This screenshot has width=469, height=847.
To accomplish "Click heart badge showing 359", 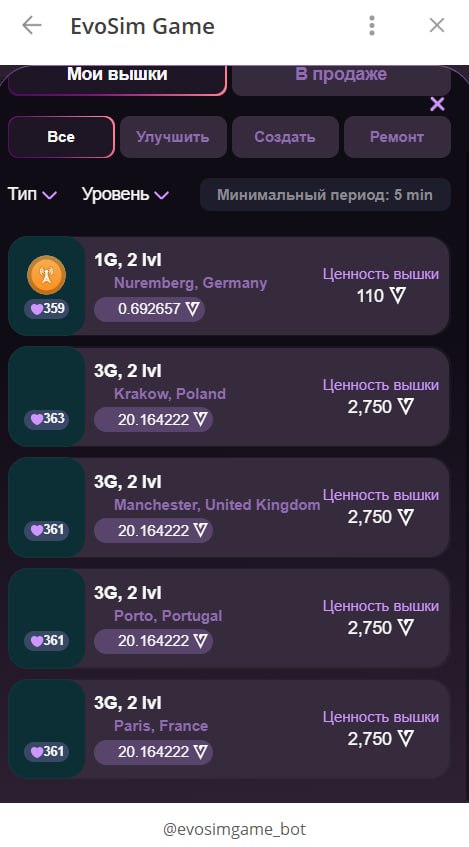I will [x=46, y=309].
